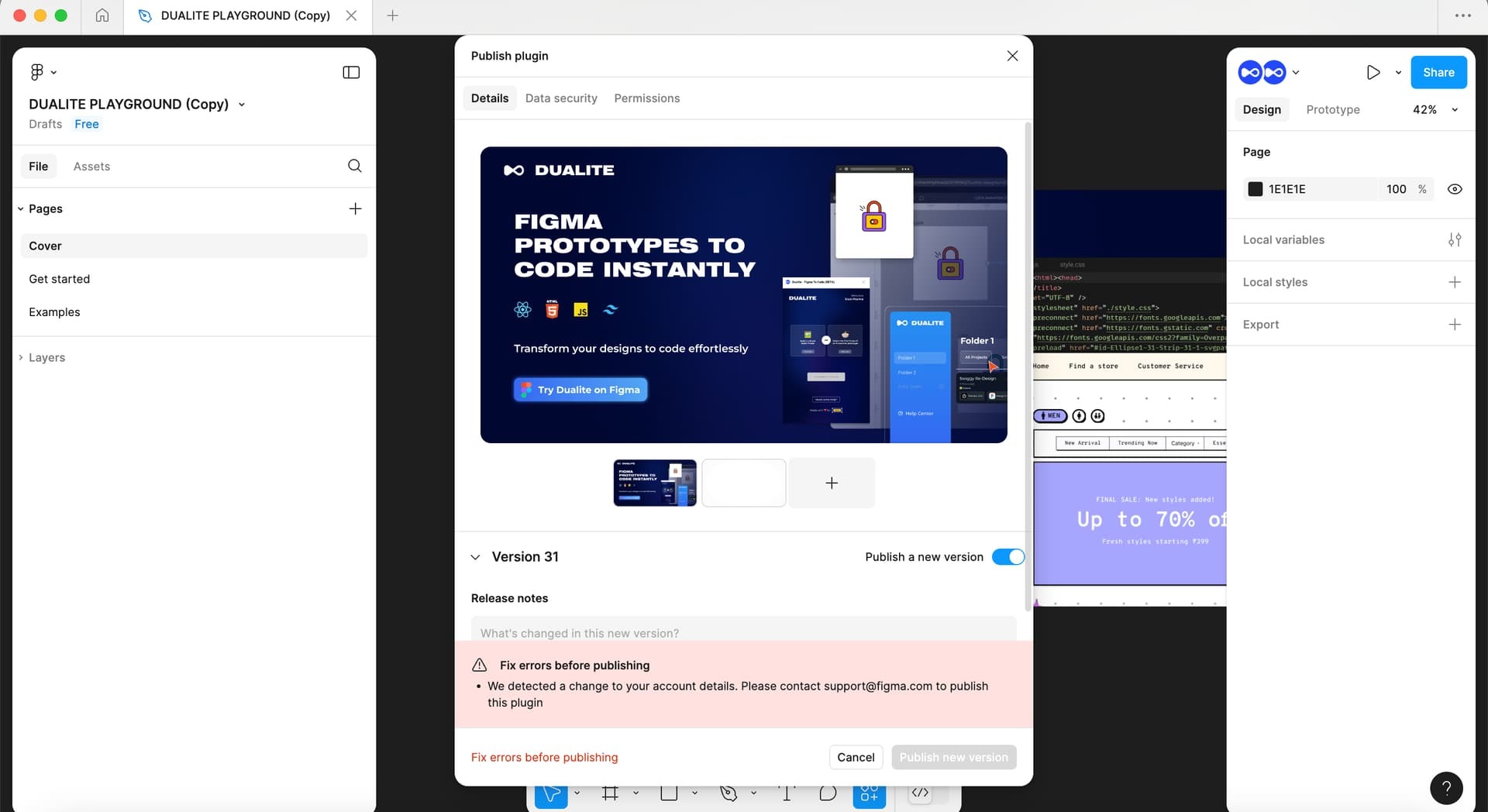Select the Design tab

(1262, 110)
